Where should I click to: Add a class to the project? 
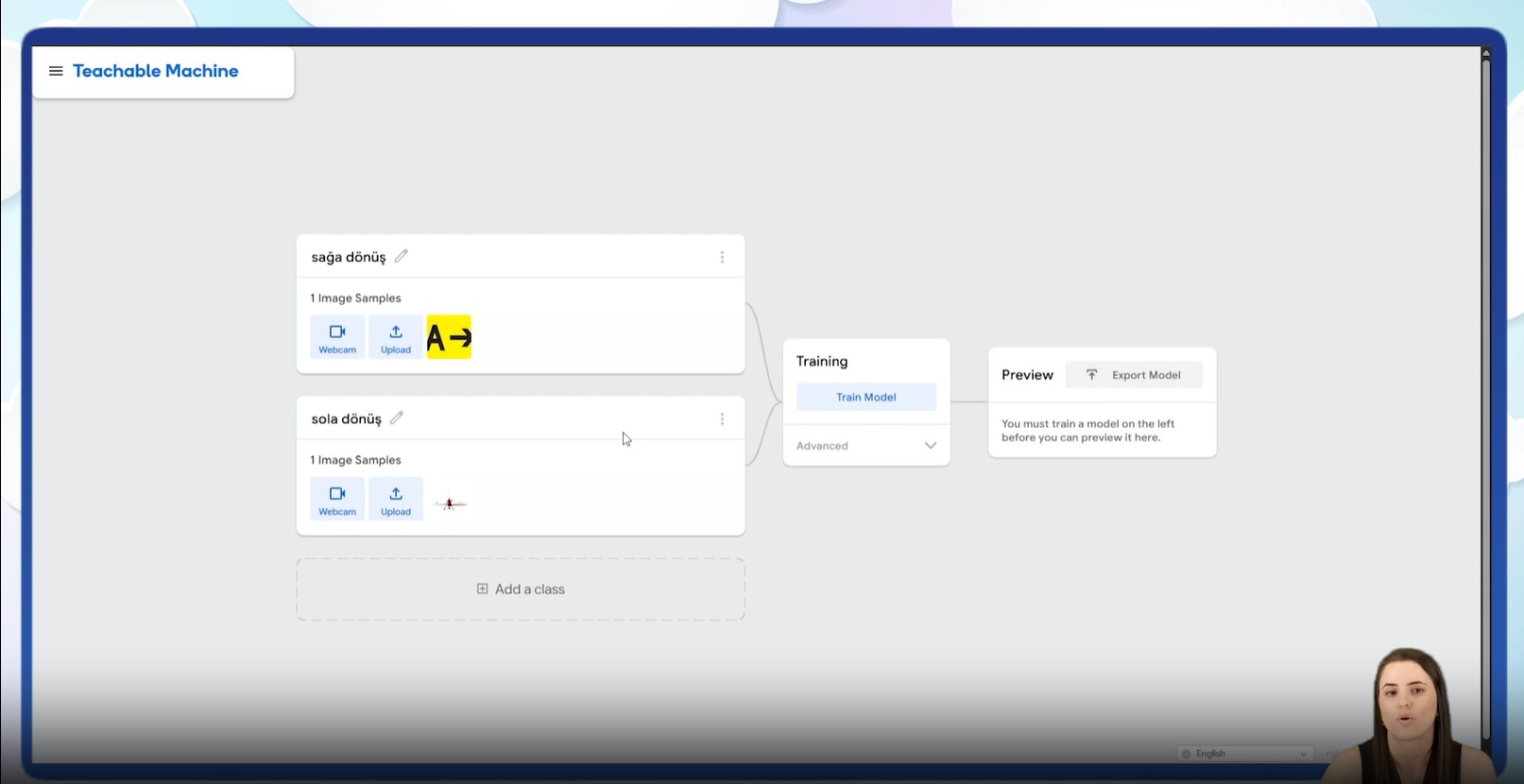pyautogui.click(x=521, y=589)
